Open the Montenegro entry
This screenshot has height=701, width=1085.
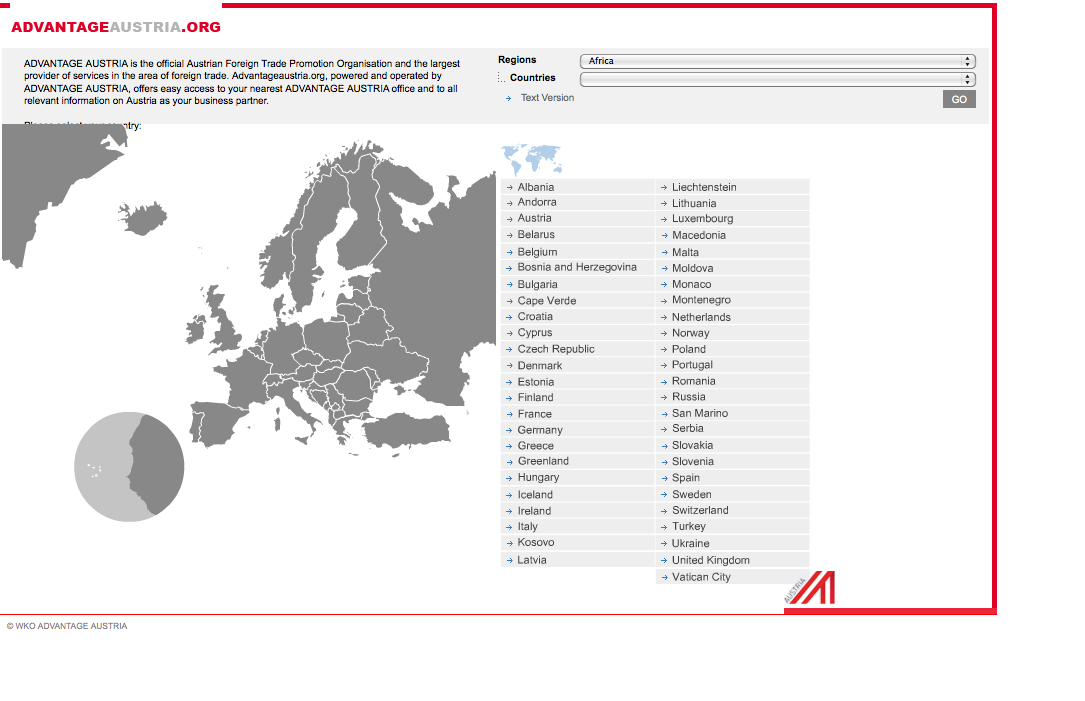click(x=701, y=300)
